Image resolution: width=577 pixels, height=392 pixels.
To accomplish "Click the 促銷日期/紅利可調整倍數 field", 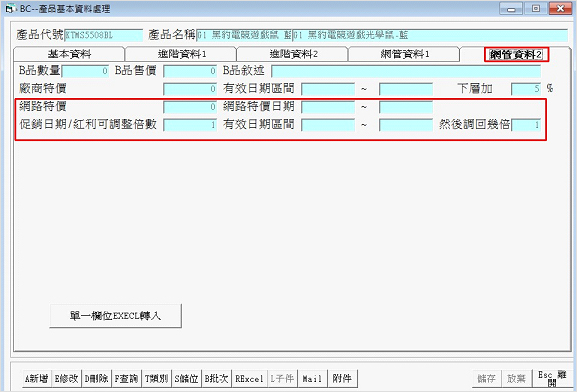I will [190, 125].
